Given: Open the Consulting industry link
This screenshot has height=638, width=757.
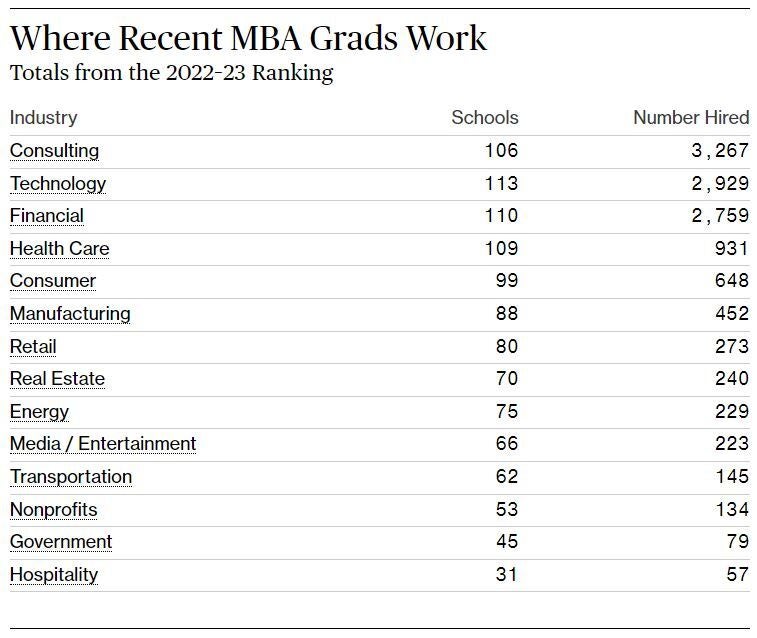Looking at the screenshot, I should (x=55, y=151).
